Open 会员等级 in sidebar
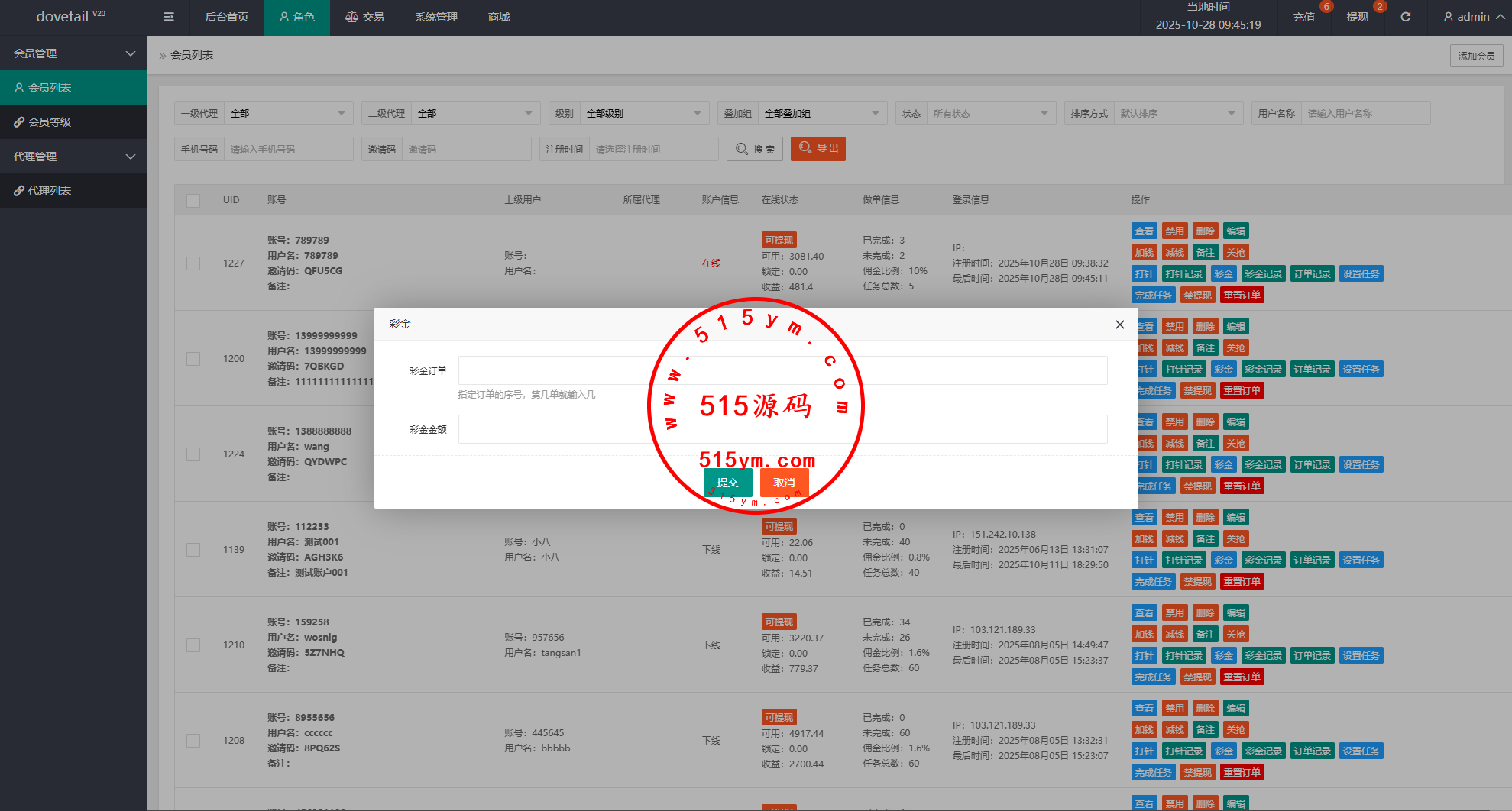1512x811 pixels. click(73, 122)
